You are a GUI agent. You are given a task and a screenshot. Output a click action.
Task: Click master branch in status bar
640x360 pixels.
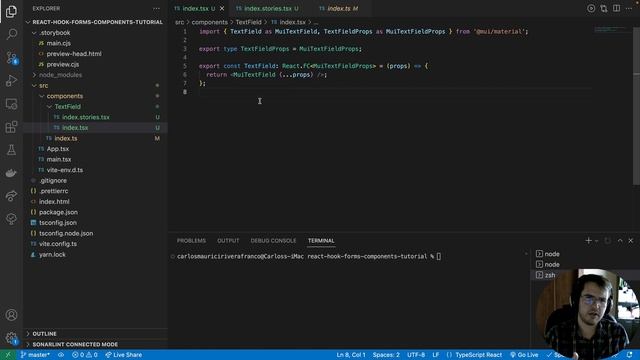35,355
